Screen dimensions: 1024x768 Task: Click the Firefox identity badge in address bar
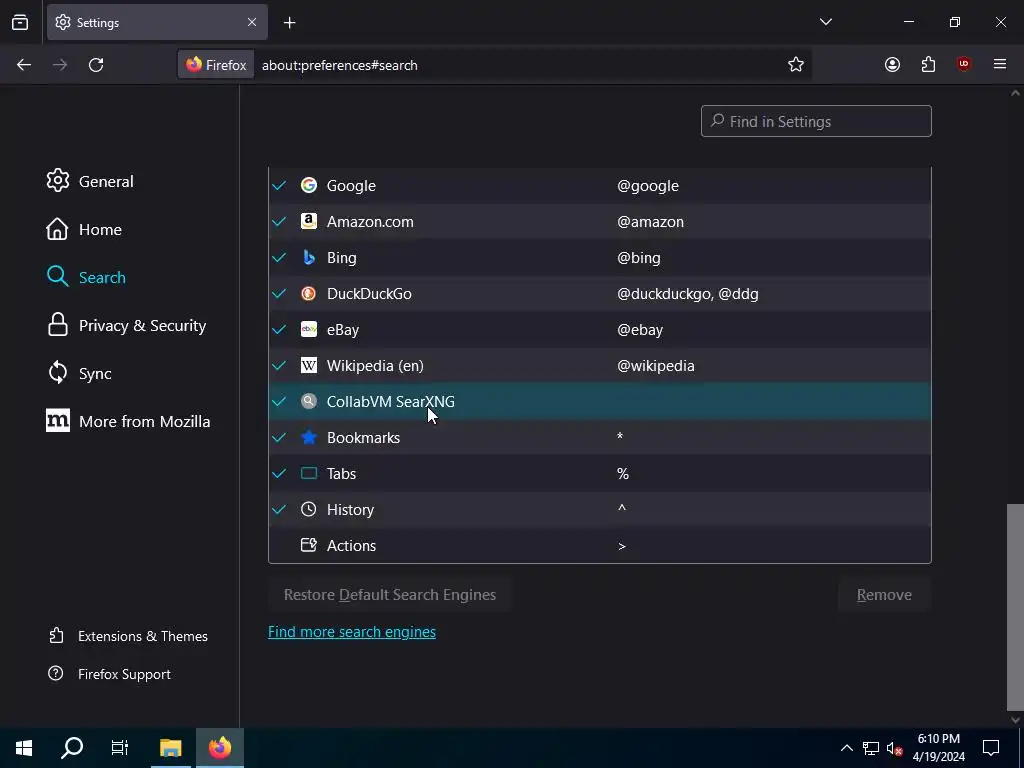pyautogui.click(x=216, y=65)
